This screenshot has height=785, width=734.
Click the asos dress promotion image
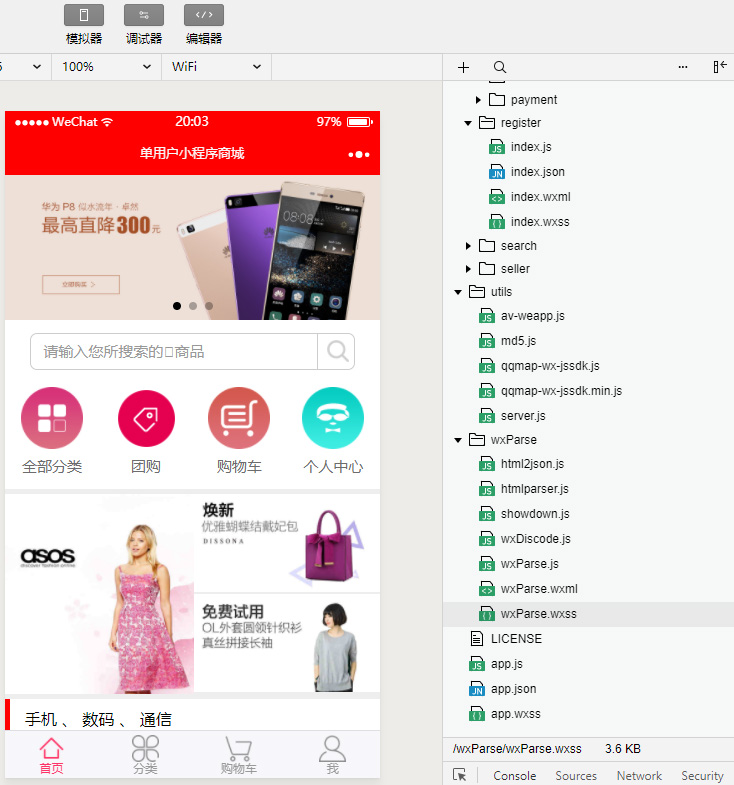(x=99, y=594)
